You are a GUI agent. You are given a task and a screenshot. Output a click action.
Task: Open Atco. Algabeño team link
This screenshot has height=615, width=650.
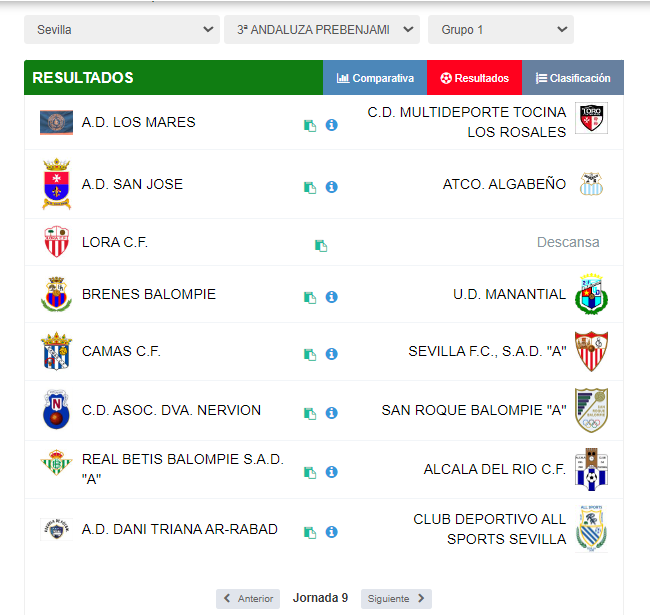[x=504, y=184]
